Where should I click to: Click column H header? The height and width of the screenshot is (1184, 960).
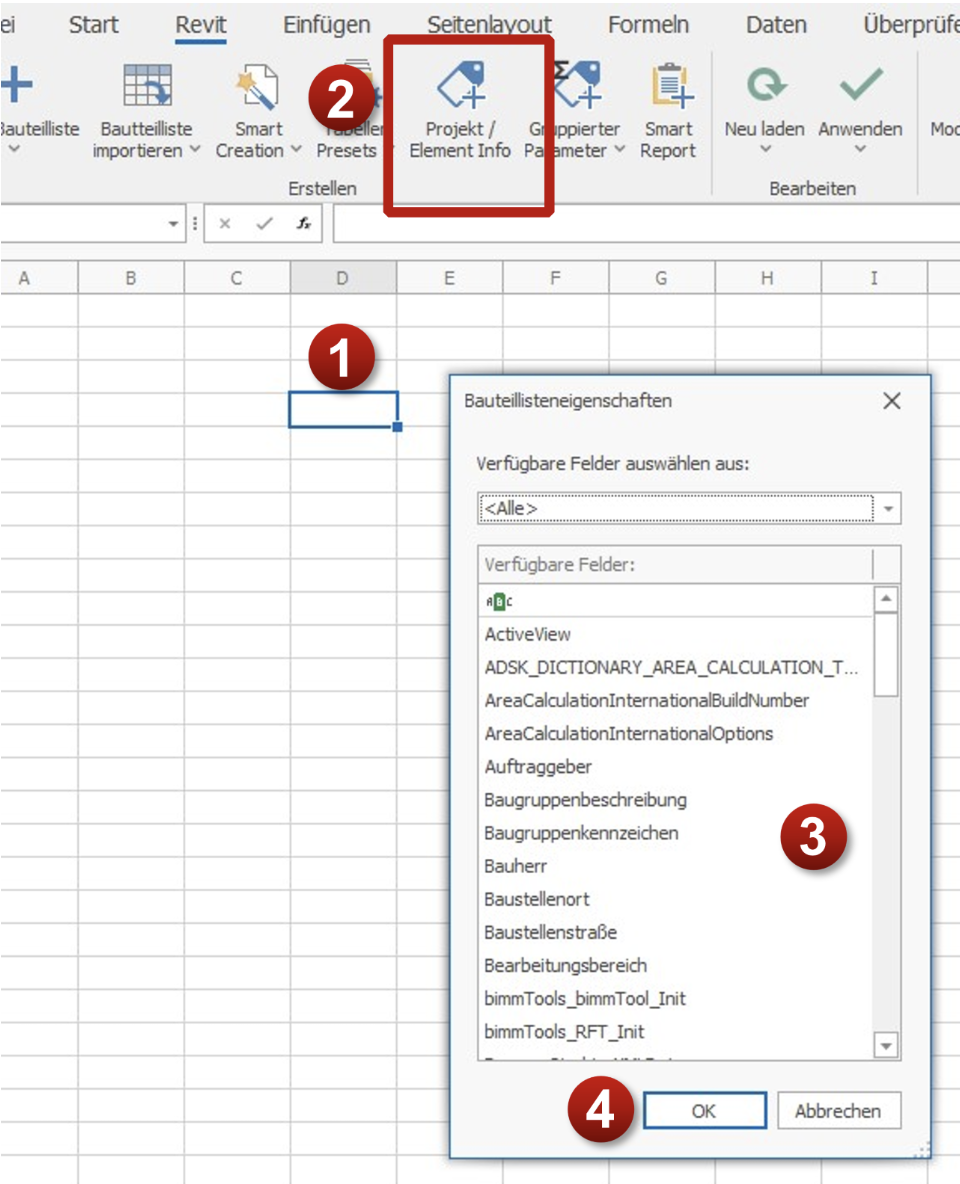[x=767, y=278]
